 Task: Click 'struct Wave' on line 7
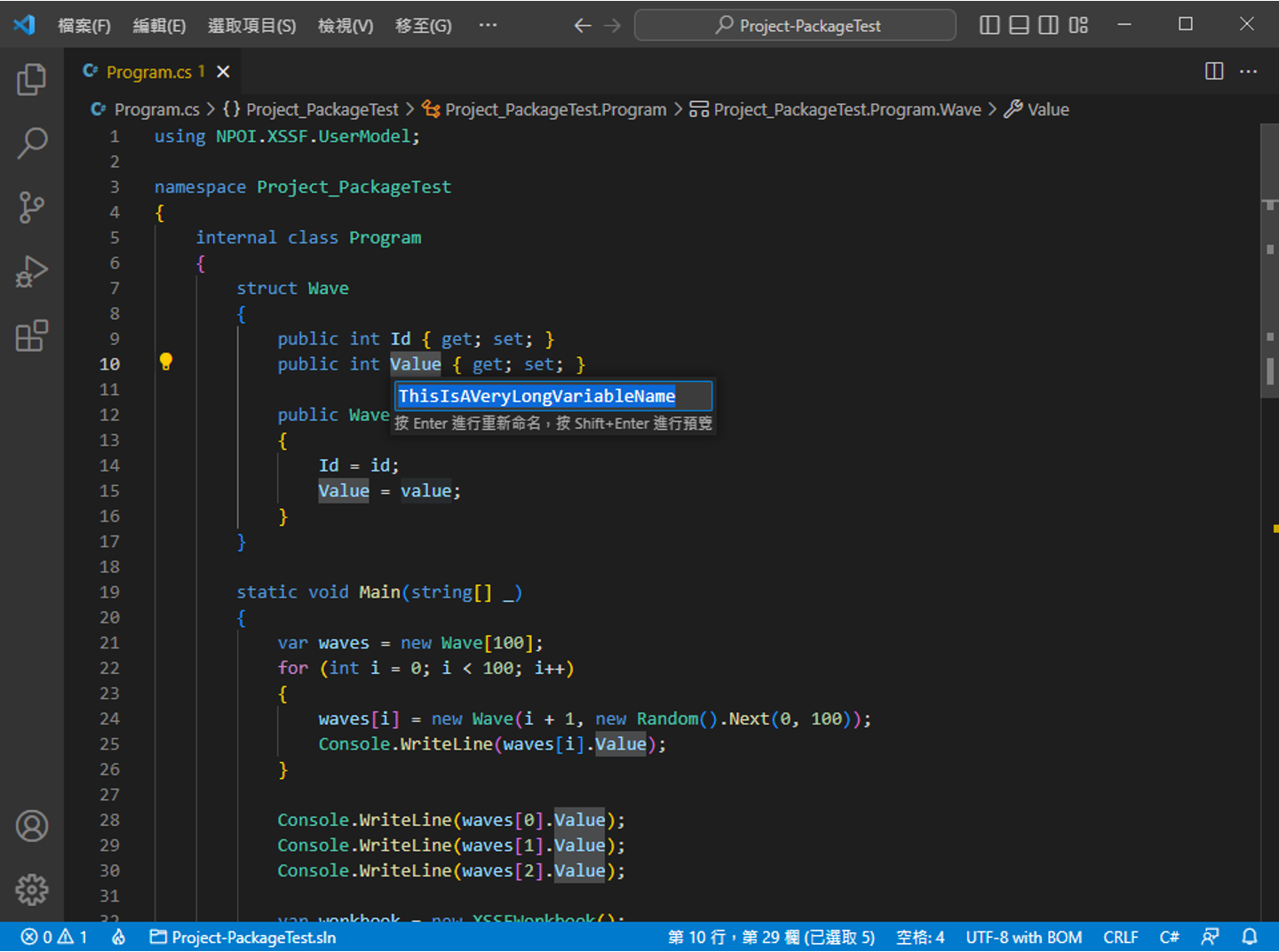[292, 288]
